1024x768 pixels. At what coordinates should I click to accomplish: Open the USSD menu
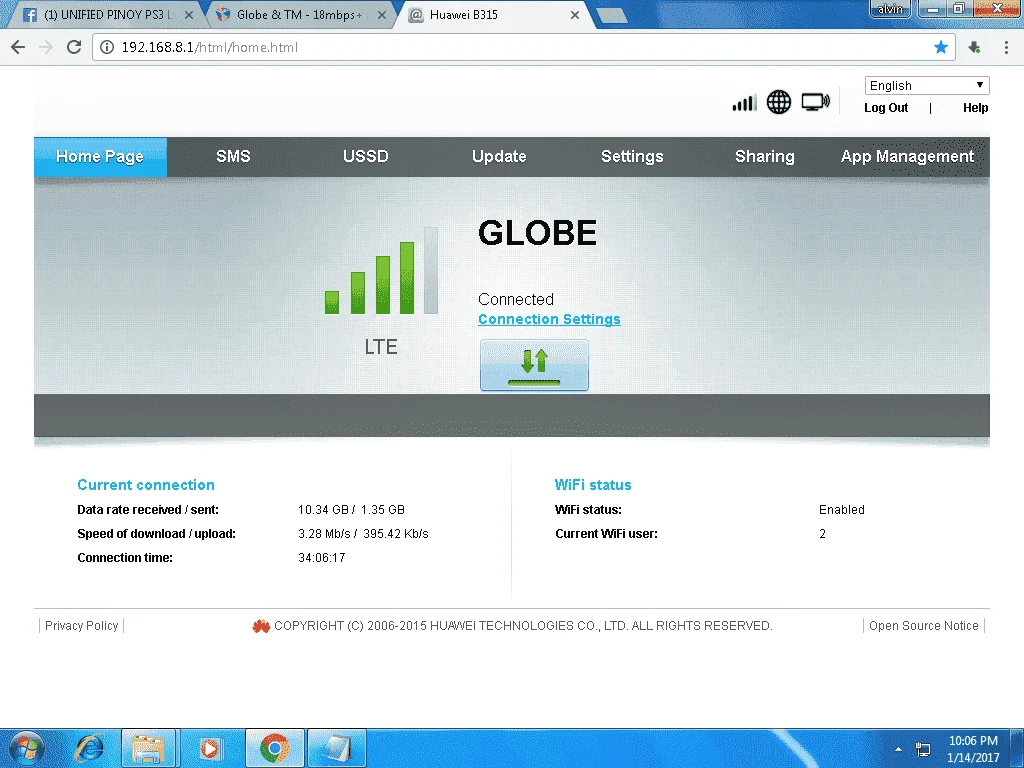[x=366, y=157]
